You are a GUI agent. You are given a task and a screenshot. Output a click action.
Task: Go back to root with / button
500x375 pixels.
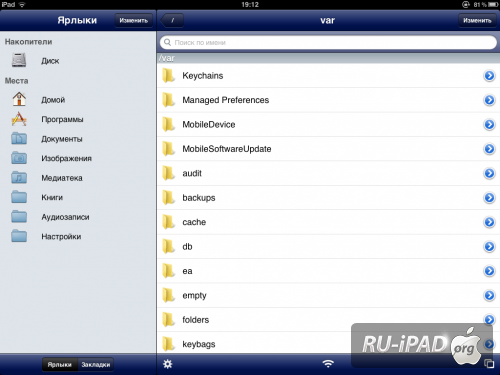click(x=172, y=20)
